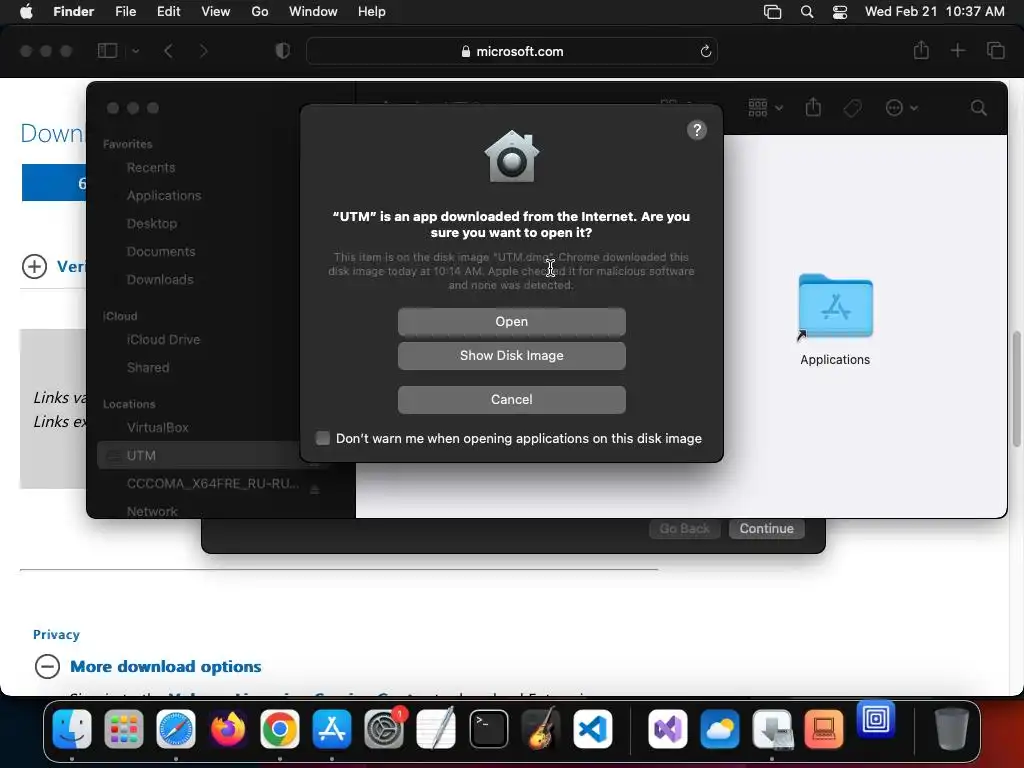Select Network in Finder sidebar
Viewport: 1024px width, 768px height.
click(152, 511)
